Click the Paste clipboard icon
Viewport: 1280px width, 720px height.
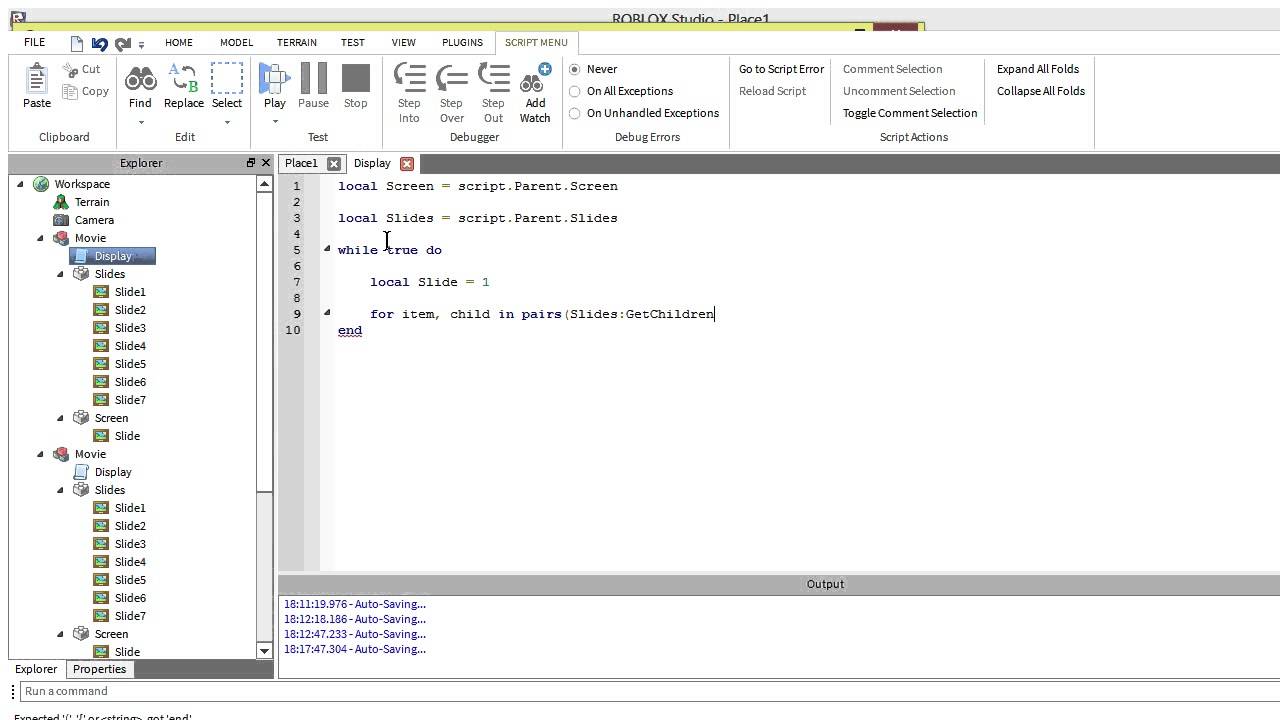pos(37,79)
